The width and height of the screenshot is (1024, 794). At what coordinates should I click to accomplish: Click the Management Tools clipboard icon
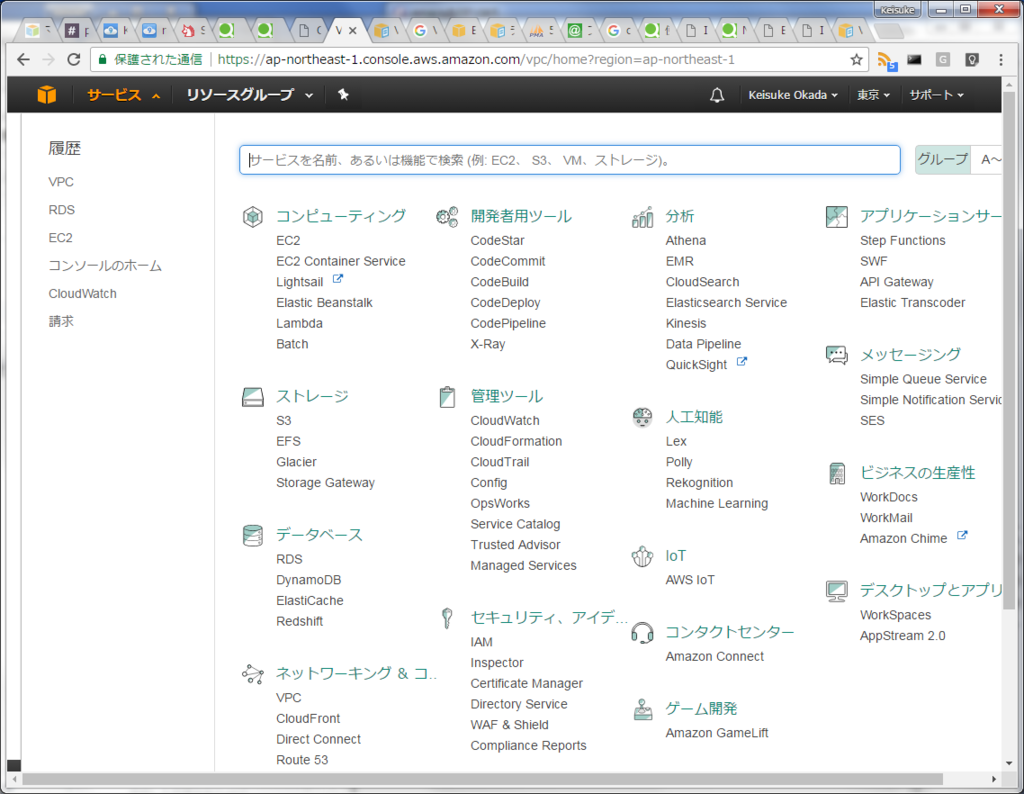coord(447,396)
